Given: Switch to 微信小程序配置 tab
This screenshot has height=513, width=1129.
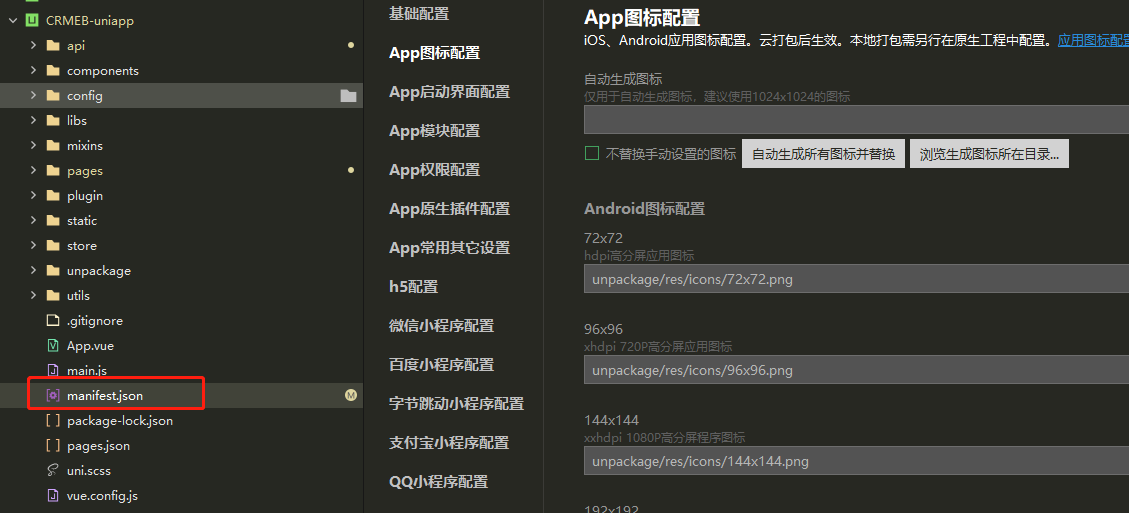Looking at the screenshot, I should 441,326.
